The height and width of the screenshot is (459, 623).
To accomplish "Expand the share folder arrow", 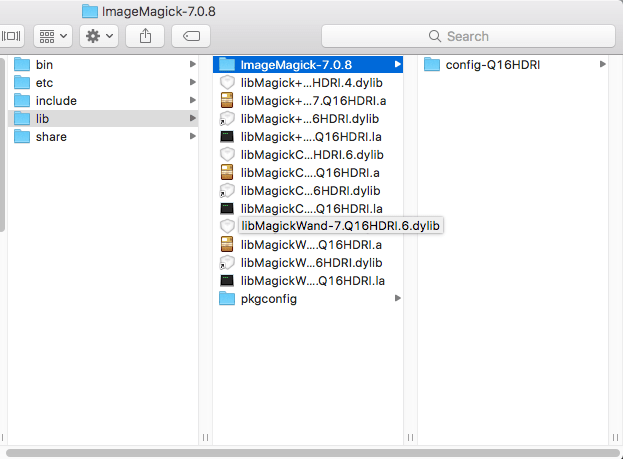I will point(193,136).
